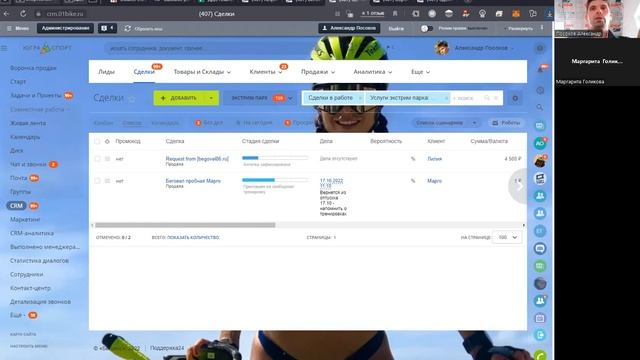Click Обновить кеш refresh icon
Viewport: 640px width, 360px height.
(x=128, y=29)
